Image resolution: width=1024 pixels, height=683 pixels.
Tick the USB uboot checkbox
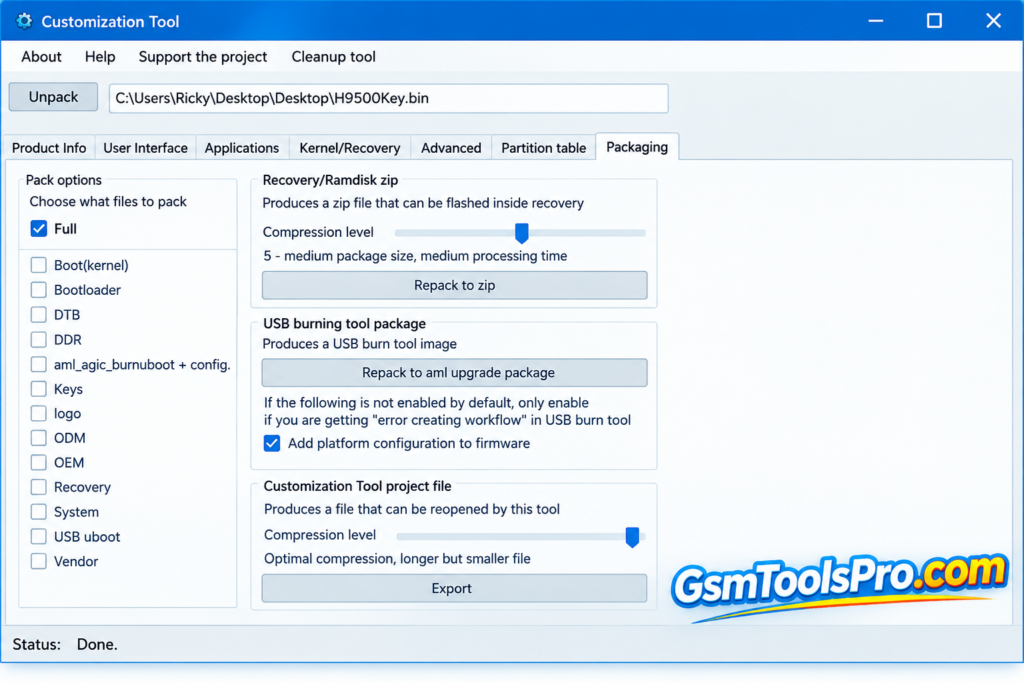click(x=39, y=537)
